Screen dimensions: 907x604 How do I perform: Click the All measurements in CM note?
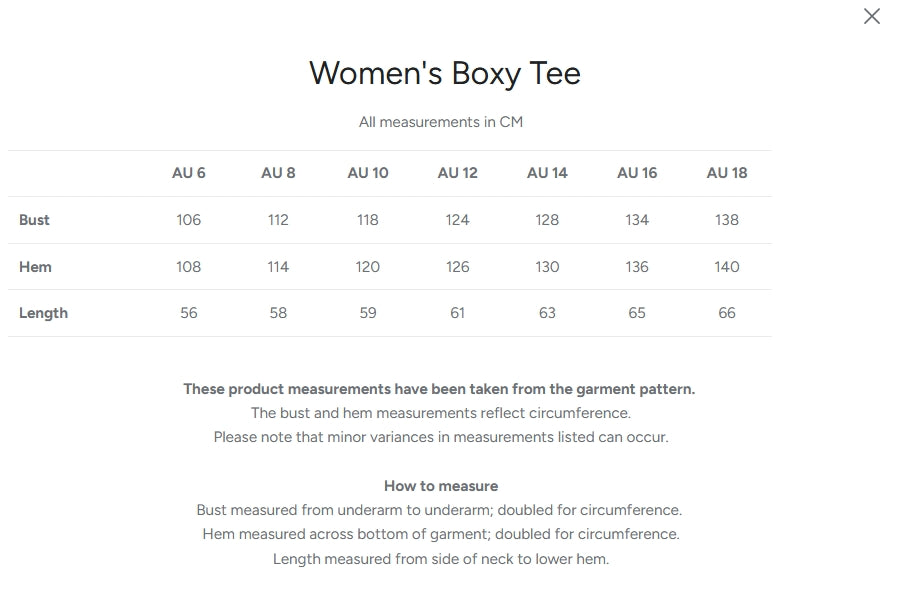click(x=441, y=122)
